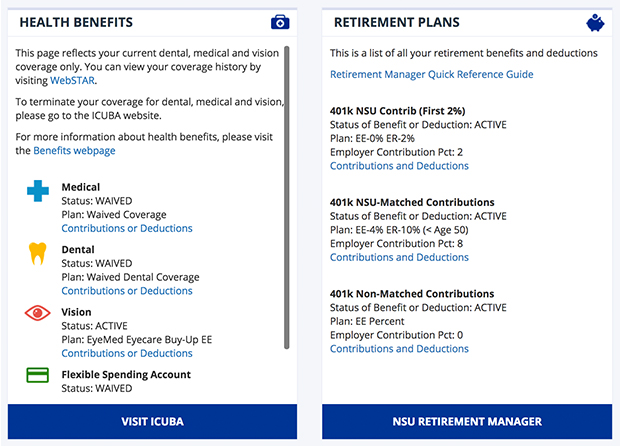620x446 pixels.
Task: View Contributions and Deductions for Non-Matched Contributions
Action: [x=399, y=349]
